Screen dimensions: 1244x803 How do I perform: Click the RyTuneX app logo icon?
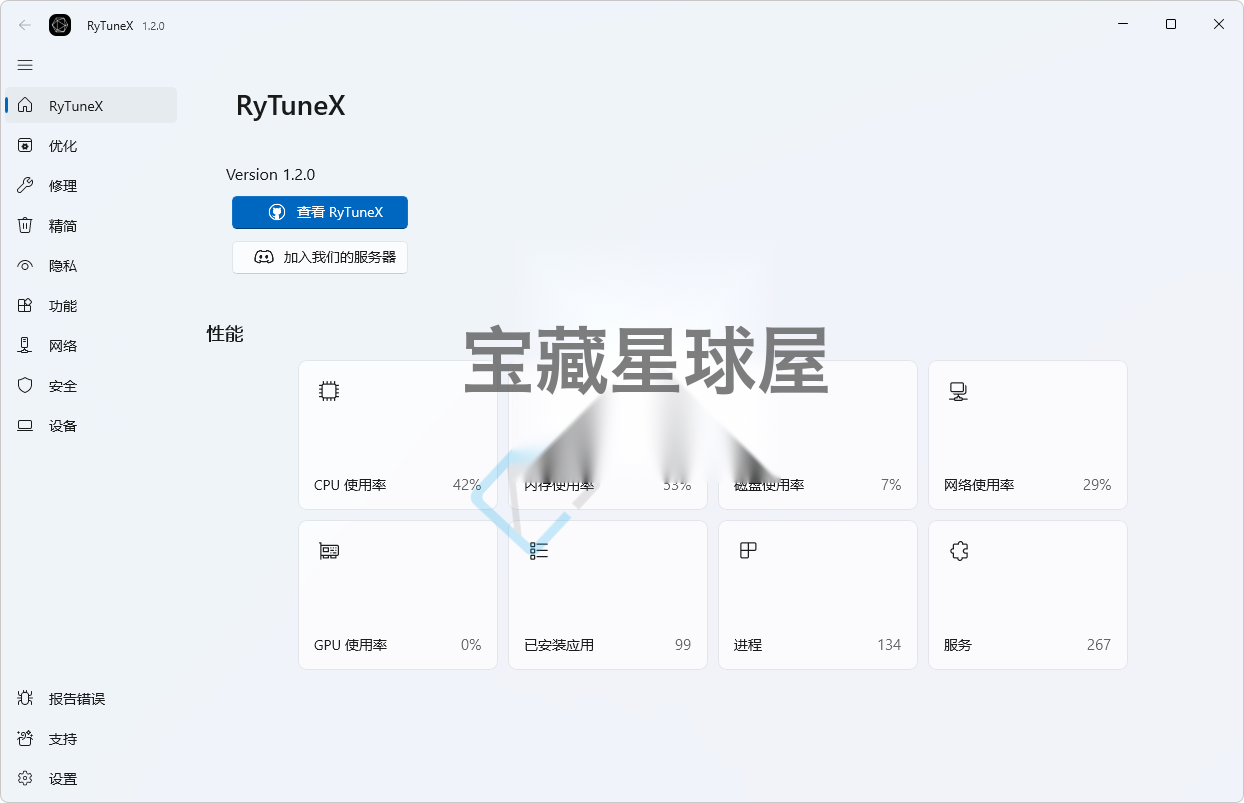(60, 25)
